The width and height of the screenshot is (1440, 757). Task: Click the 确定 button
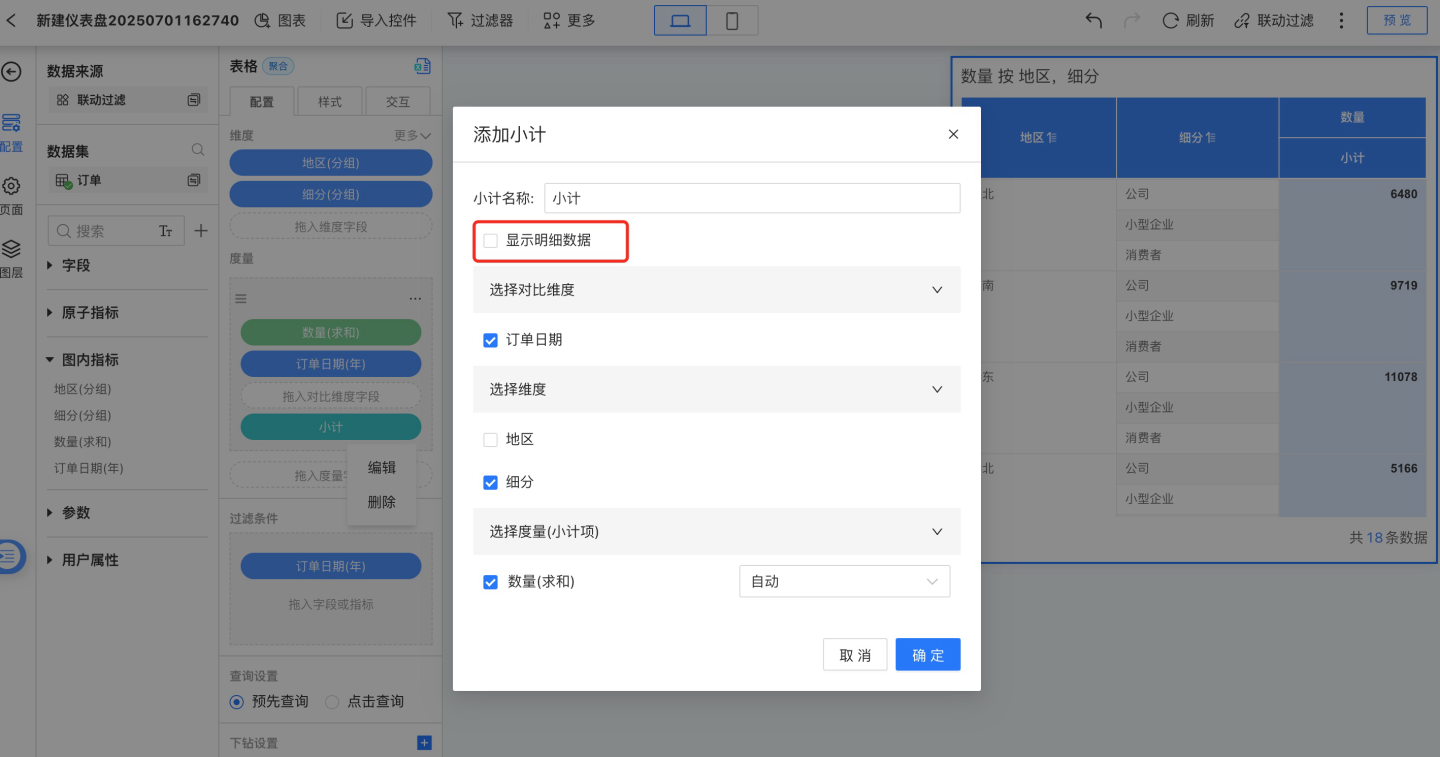coord(927,655)
